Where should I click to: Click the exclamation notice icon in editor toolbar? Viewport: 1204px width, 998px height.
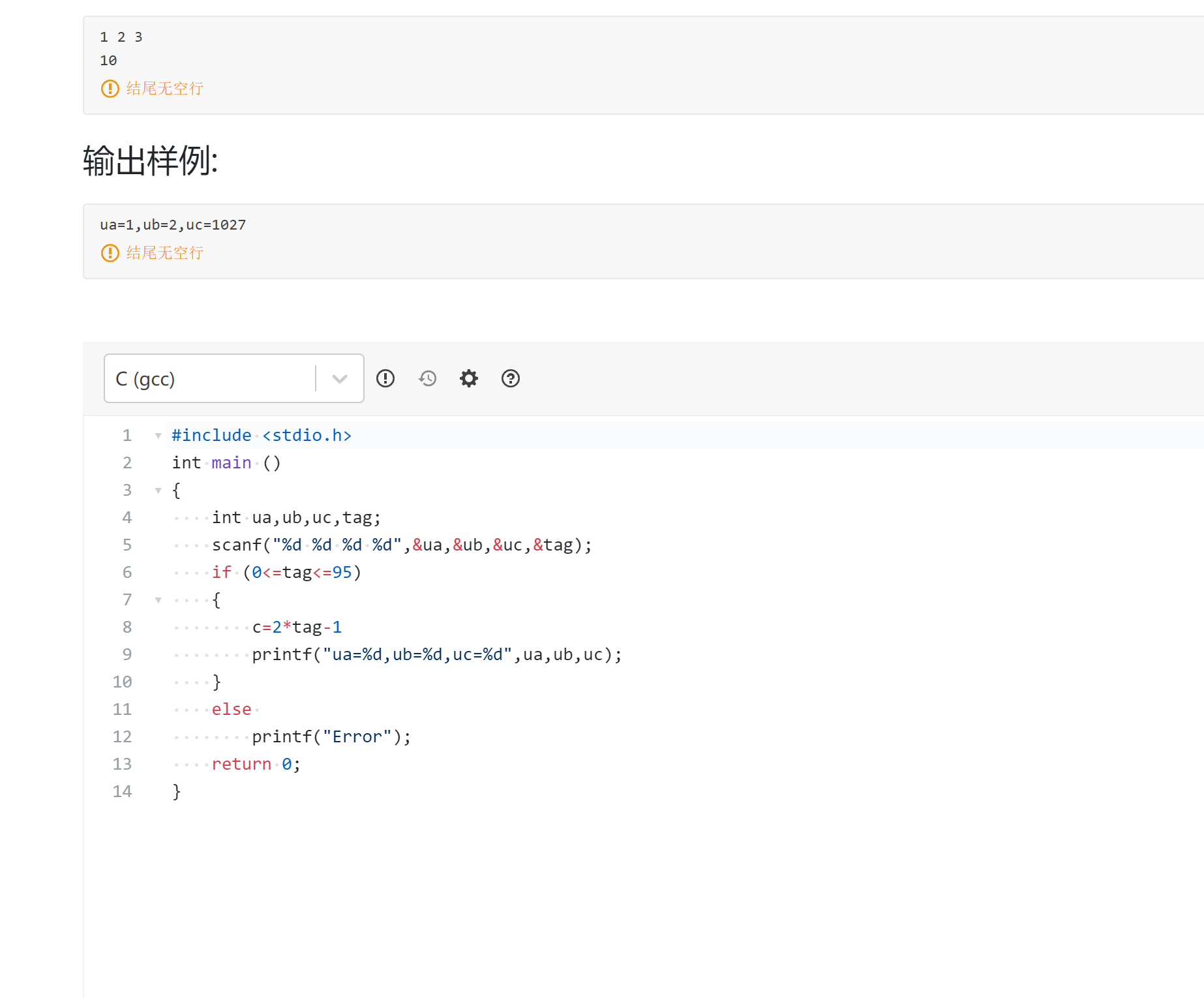pyautogui.click(x=385, y=378)
